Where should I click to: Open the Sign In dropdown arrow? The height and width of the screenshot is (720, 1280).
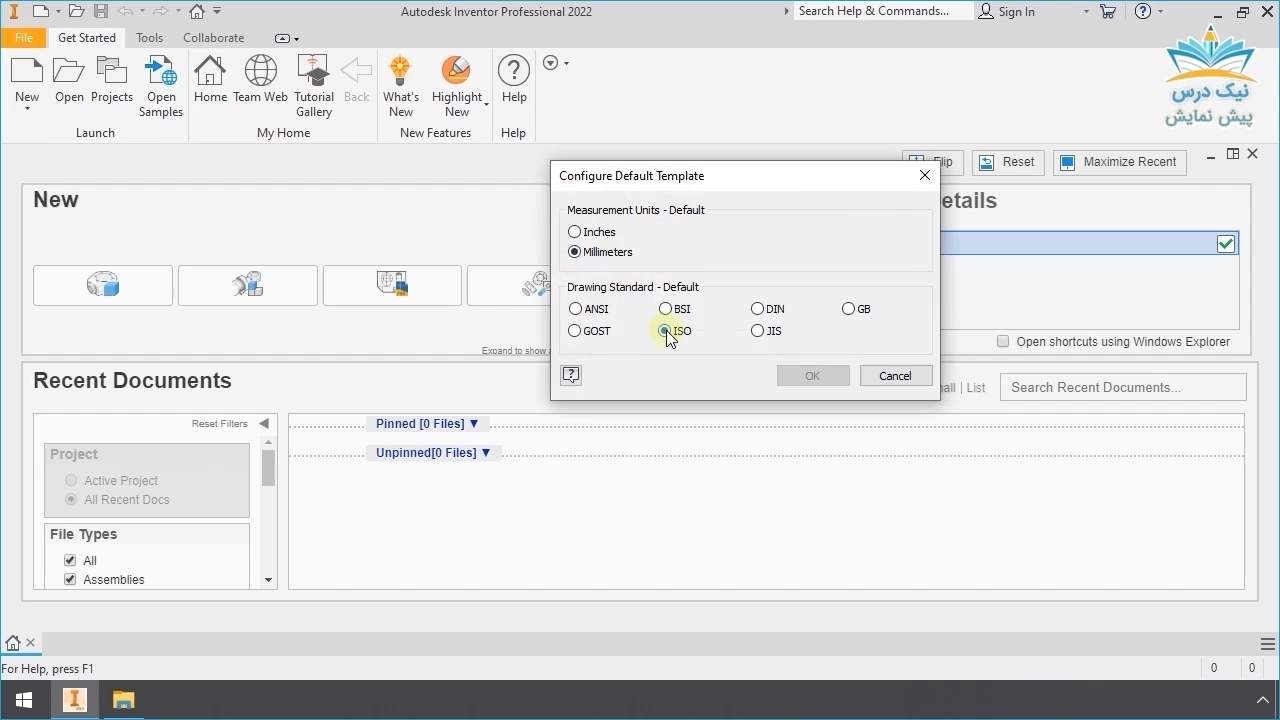point(1086,12)
